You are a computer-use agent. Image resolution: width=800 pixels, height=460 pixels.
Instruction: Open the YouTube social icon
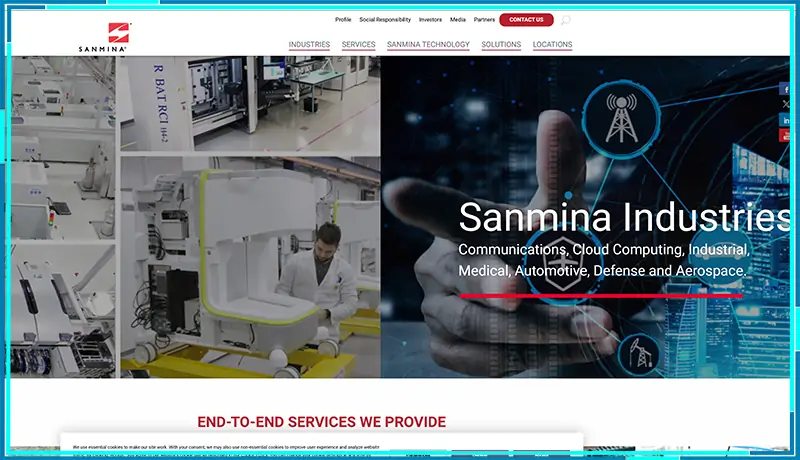click(x=785, y=135)
